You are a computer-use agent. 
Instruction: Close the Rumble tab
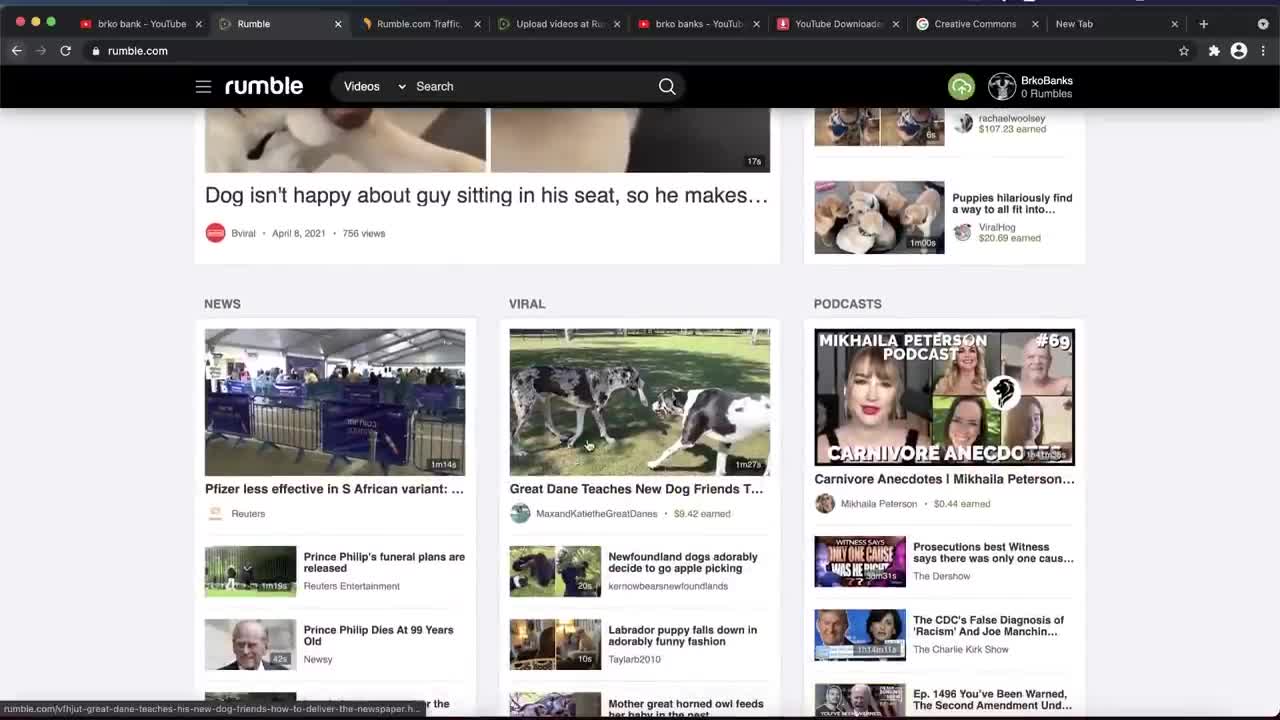(x=338, y=24)
